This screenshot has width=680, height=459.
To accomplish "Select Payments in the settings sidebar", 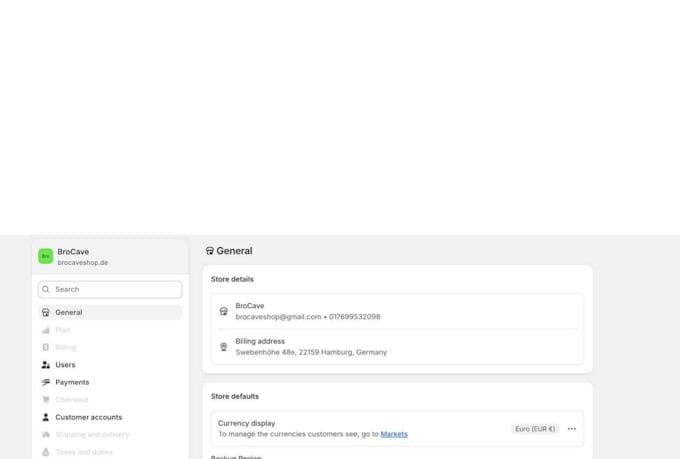I will click(110, 382).
